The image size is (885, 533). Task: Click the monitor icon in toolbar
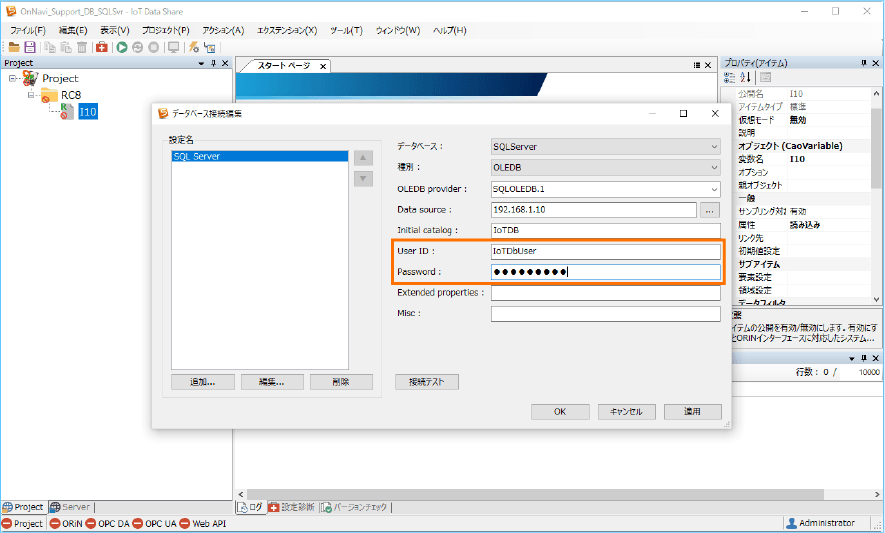tap(173, 47)
